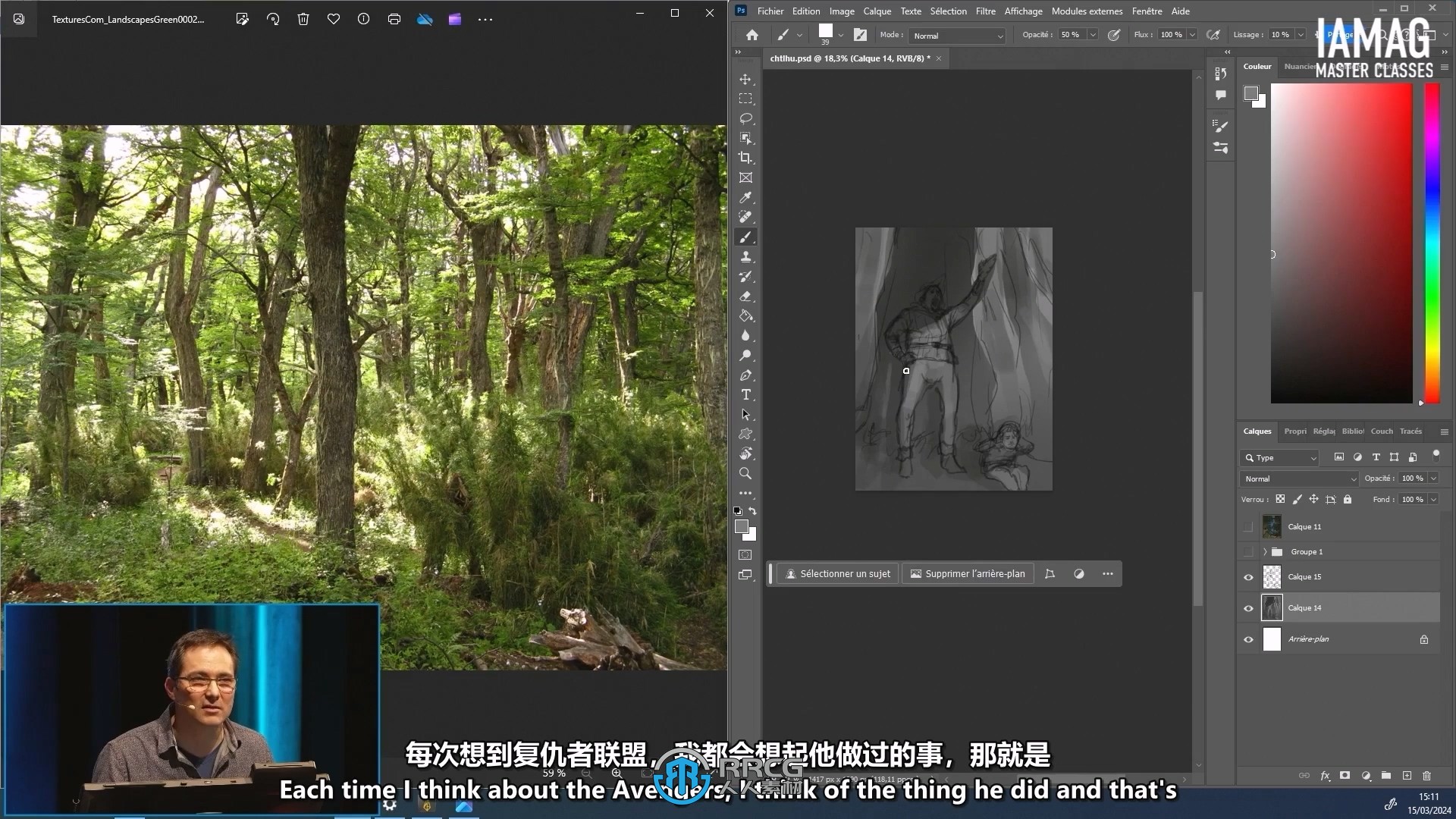Toggle Quick Mask mode

click(745, 555)
